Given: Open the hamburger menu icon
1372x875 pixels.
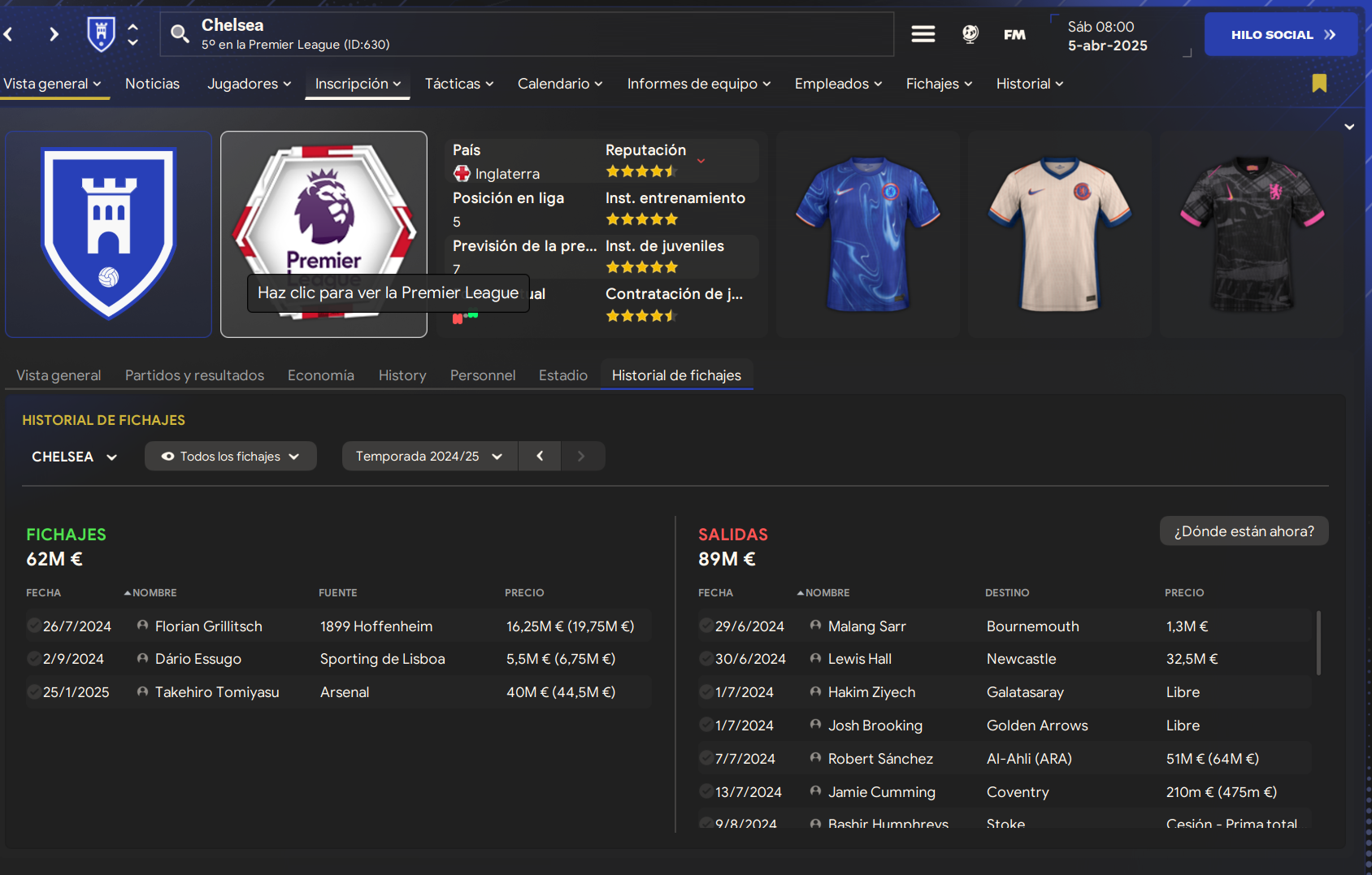Looking at the screenshot, I should click(923, 34).
